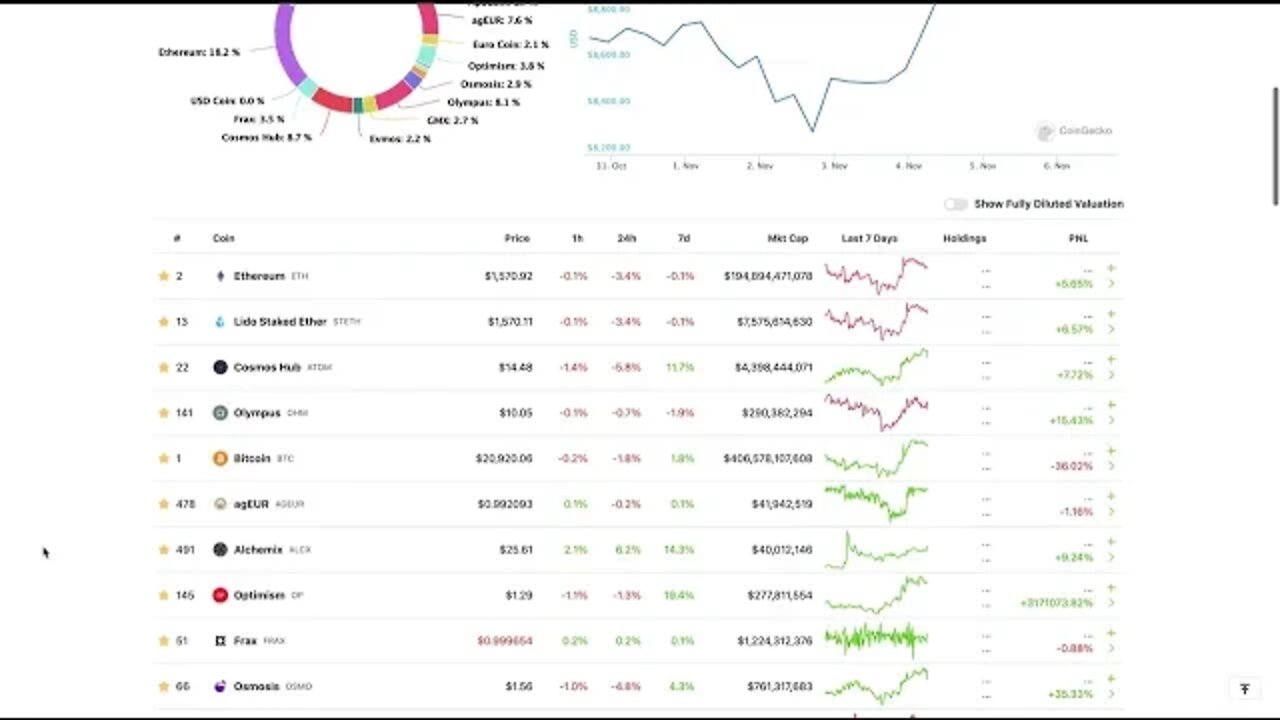Open the Optimism row chevron arrow
The height and width of the screenshot is (720, 1280).
1111,603
